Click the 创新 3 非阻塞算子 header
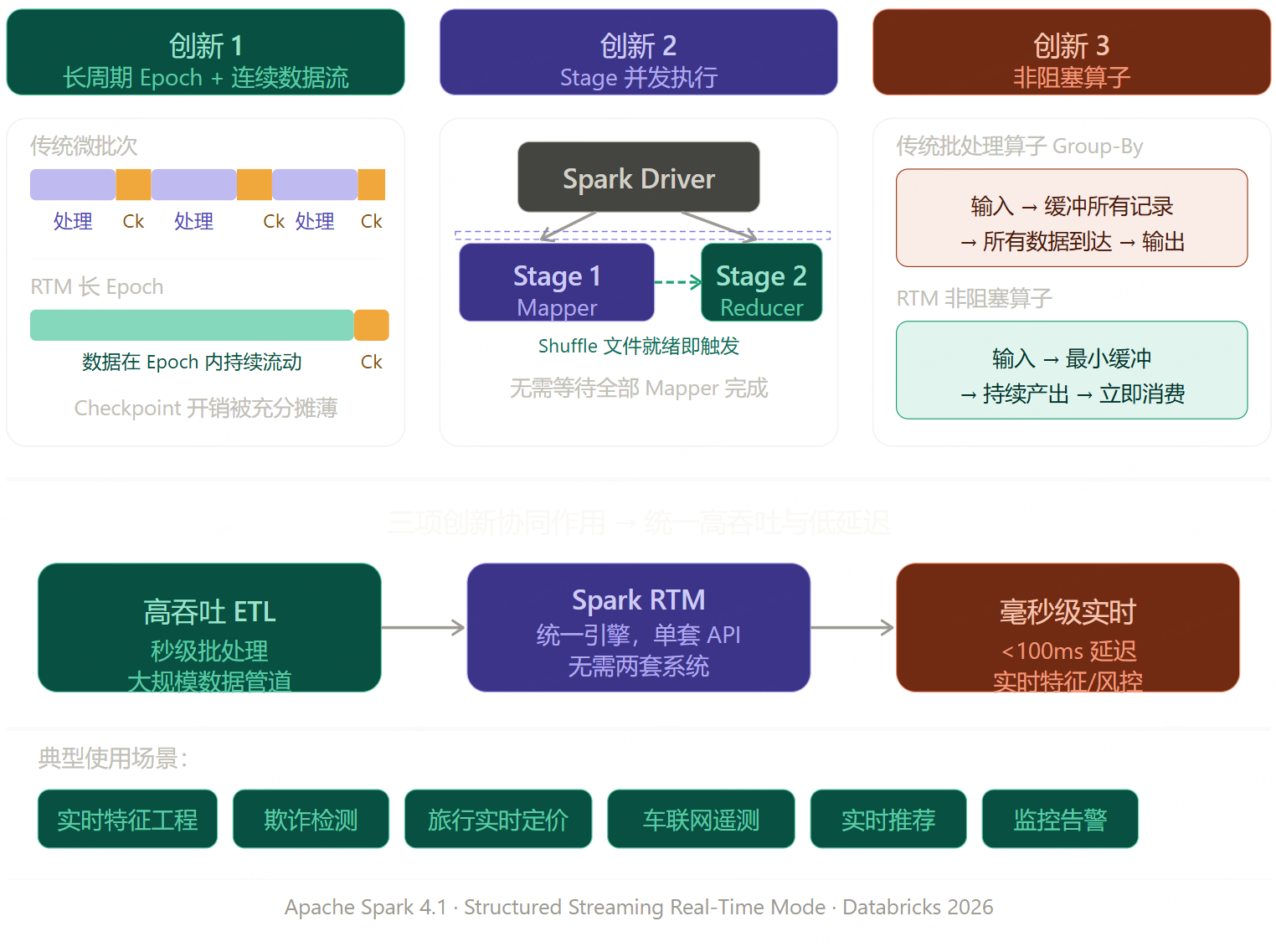 tap(1072, 52)
